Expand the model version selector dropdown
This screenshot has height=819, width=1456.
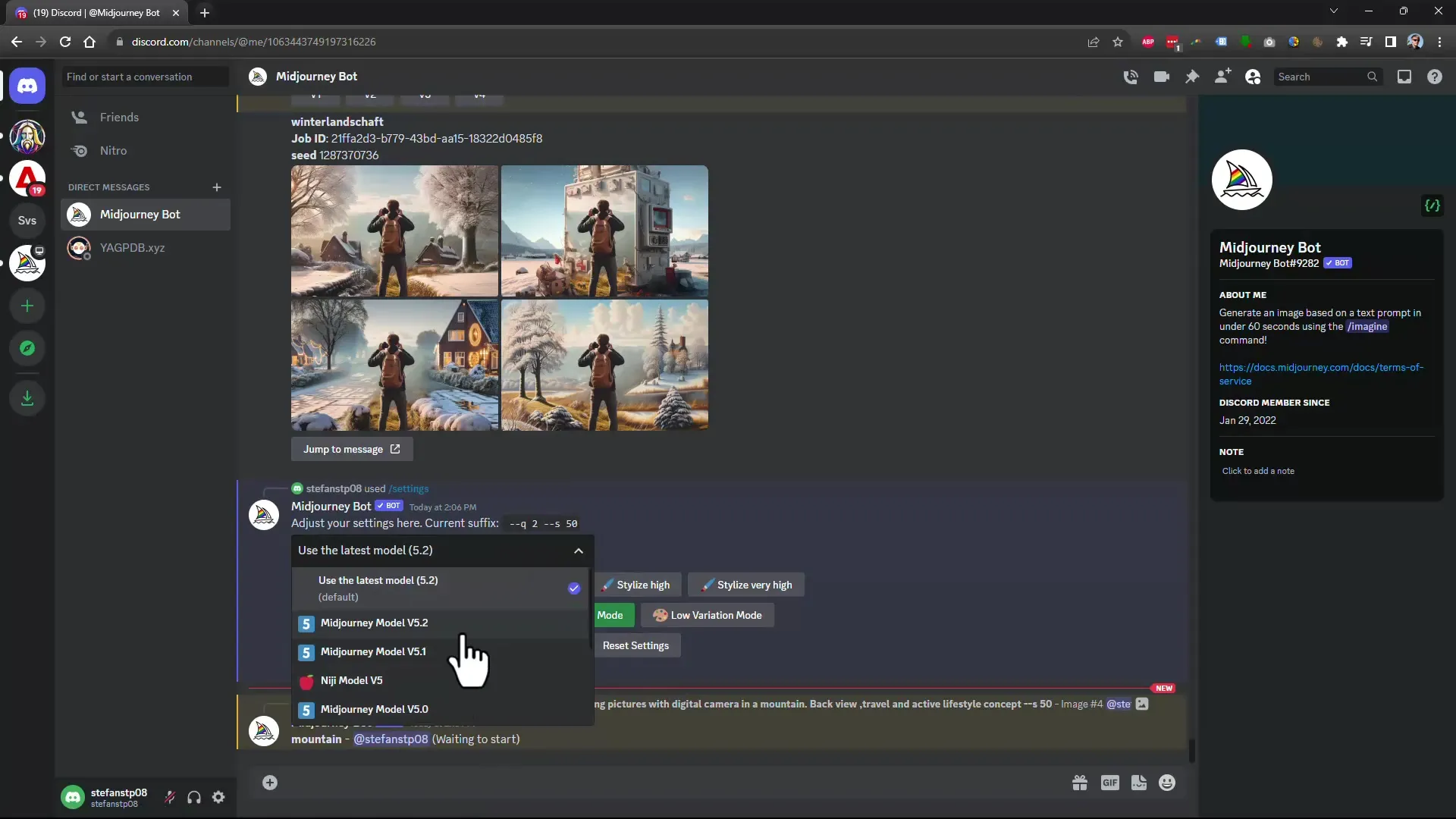(x=440, y=550)
